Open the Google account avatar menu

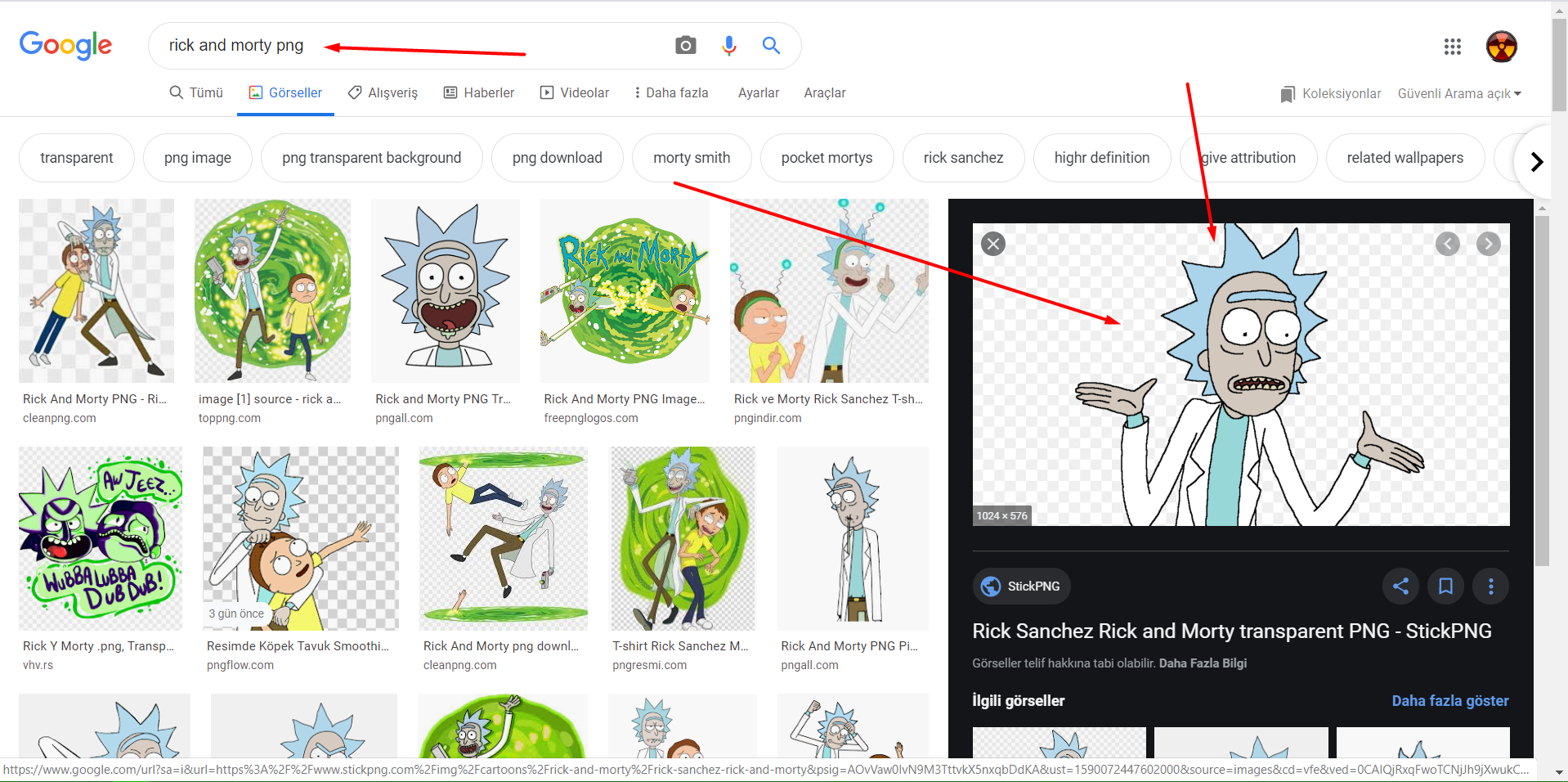(x=1502, y=47)
